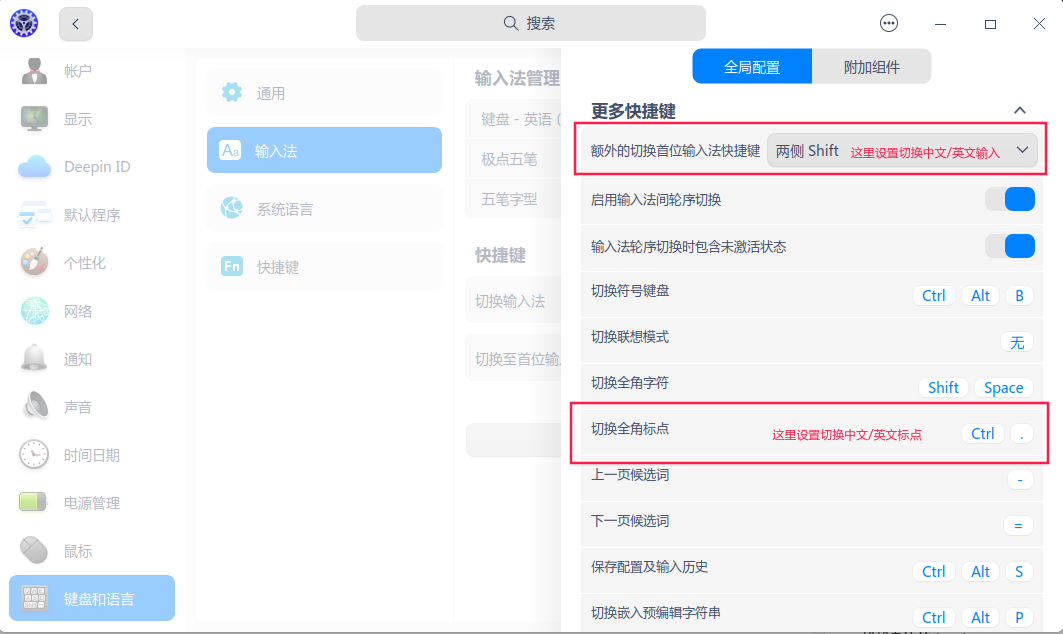The width and height of the screenshot is (1063, 634).
Task: Click the 切换联想模式 row label
Action: pos(630,337)
